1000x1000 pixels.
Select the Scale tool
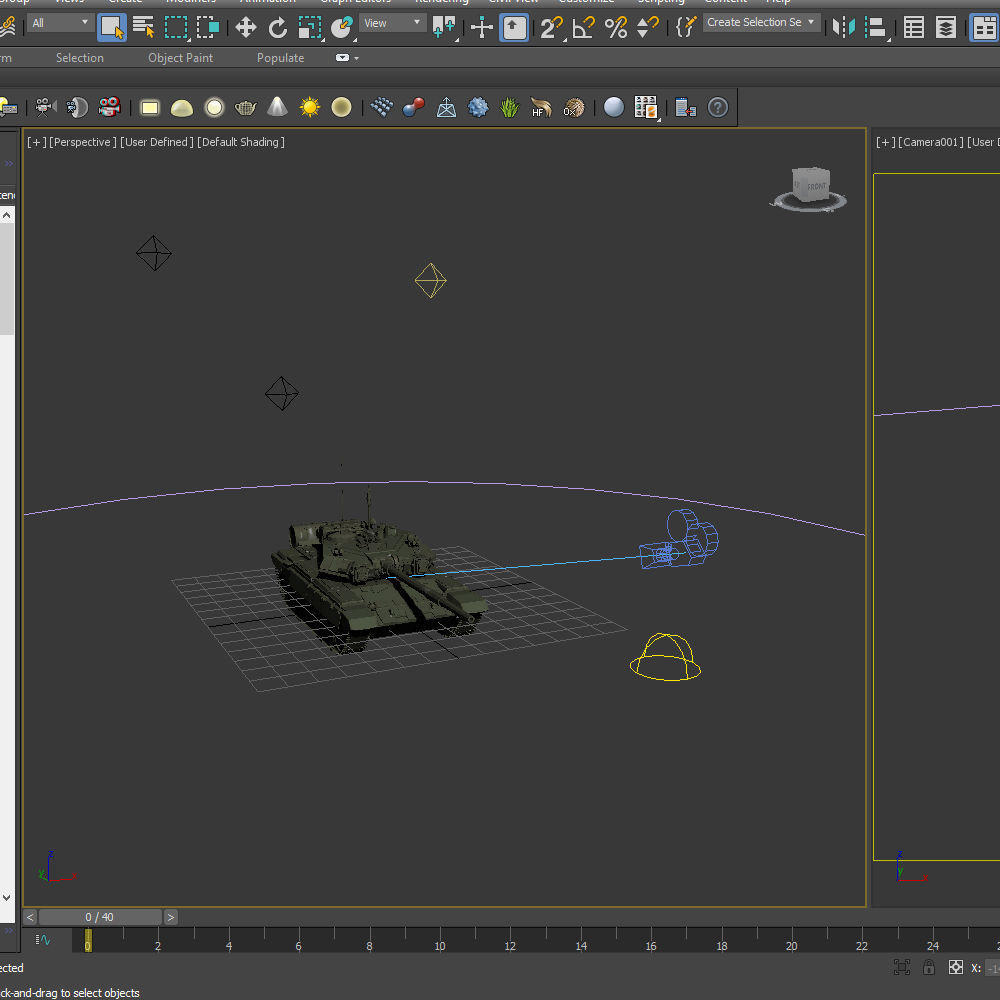pos(310,27)
